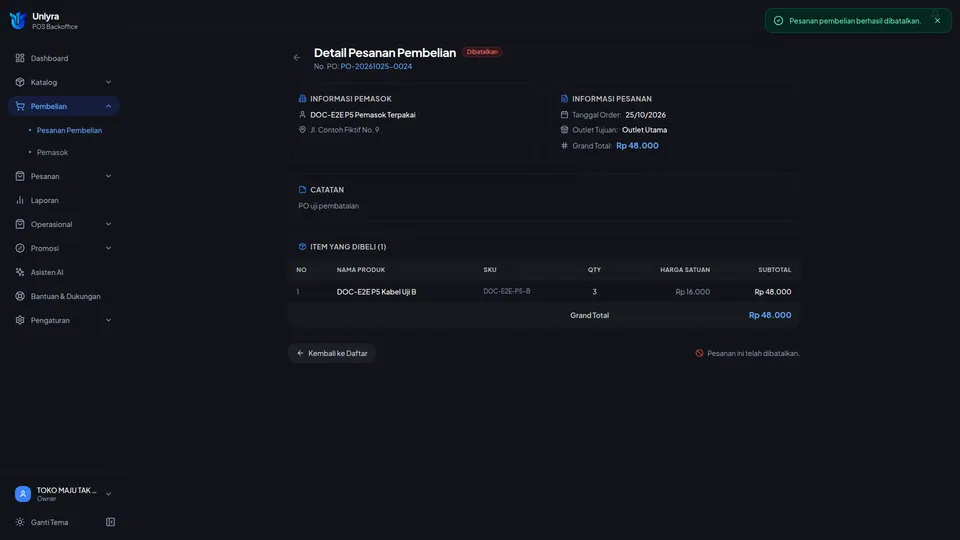Click product name DOC-E2E P5 Kabel Uji B
Screen dimensions: 960x540
[x=377, y=292]
